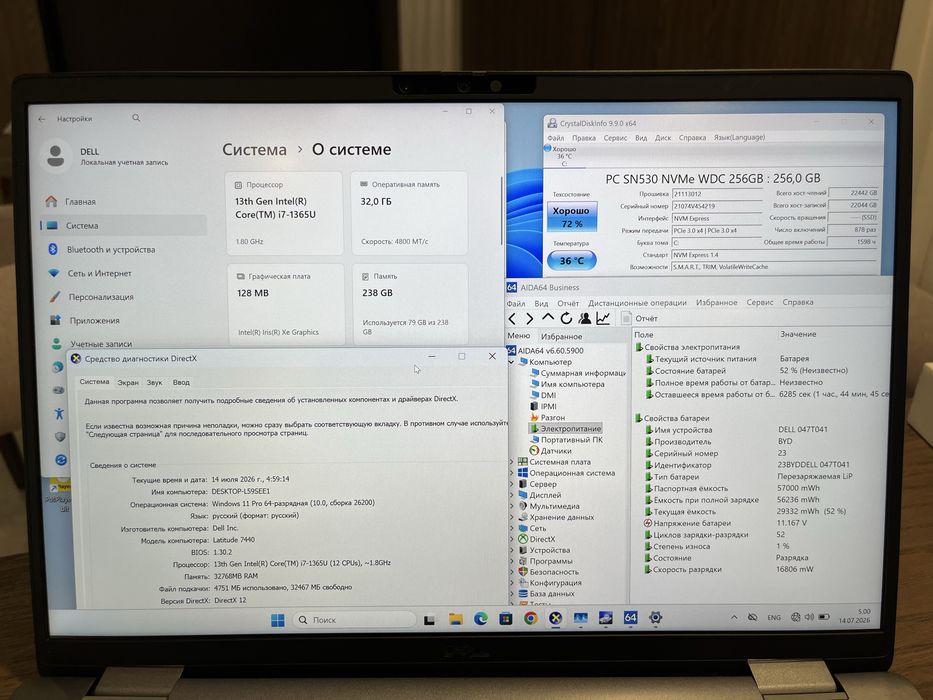
Task: Open CrystalDiskInfo Правка menu
Action: [584, 138]
